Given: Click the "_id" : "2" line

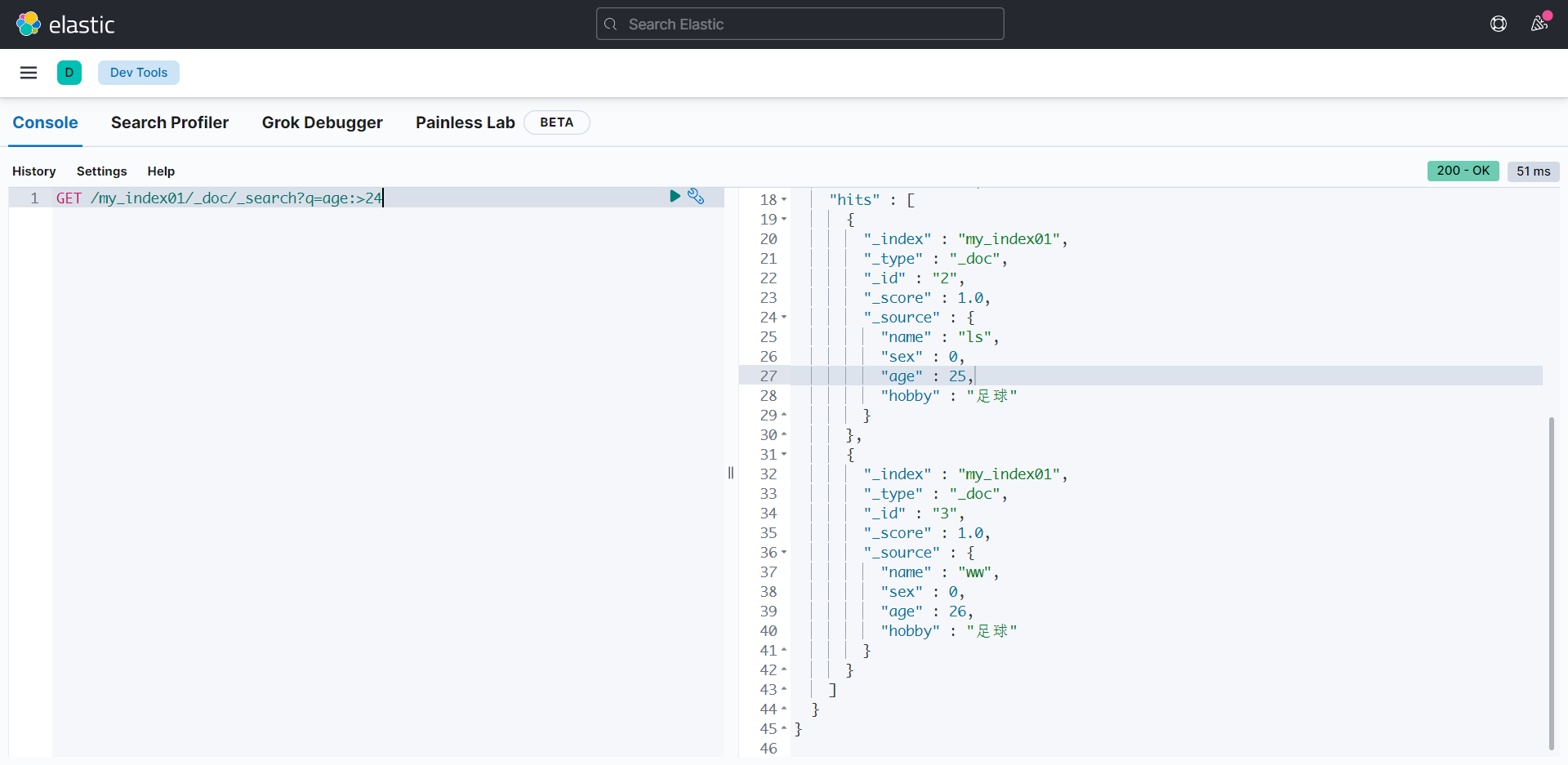Looking at the screenshot, I should point(914,278).
